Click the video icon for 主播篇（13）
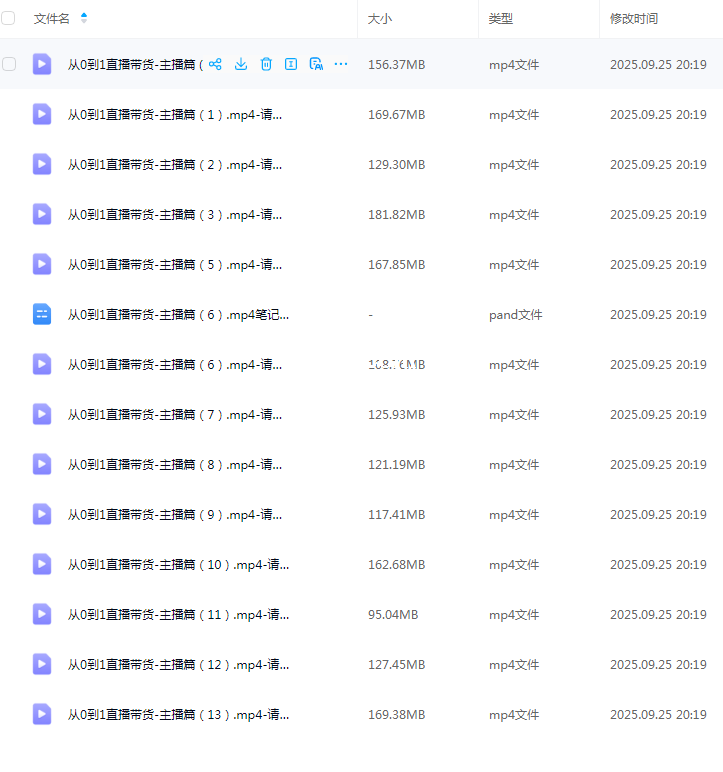723x772 pixels. [42, 714]
